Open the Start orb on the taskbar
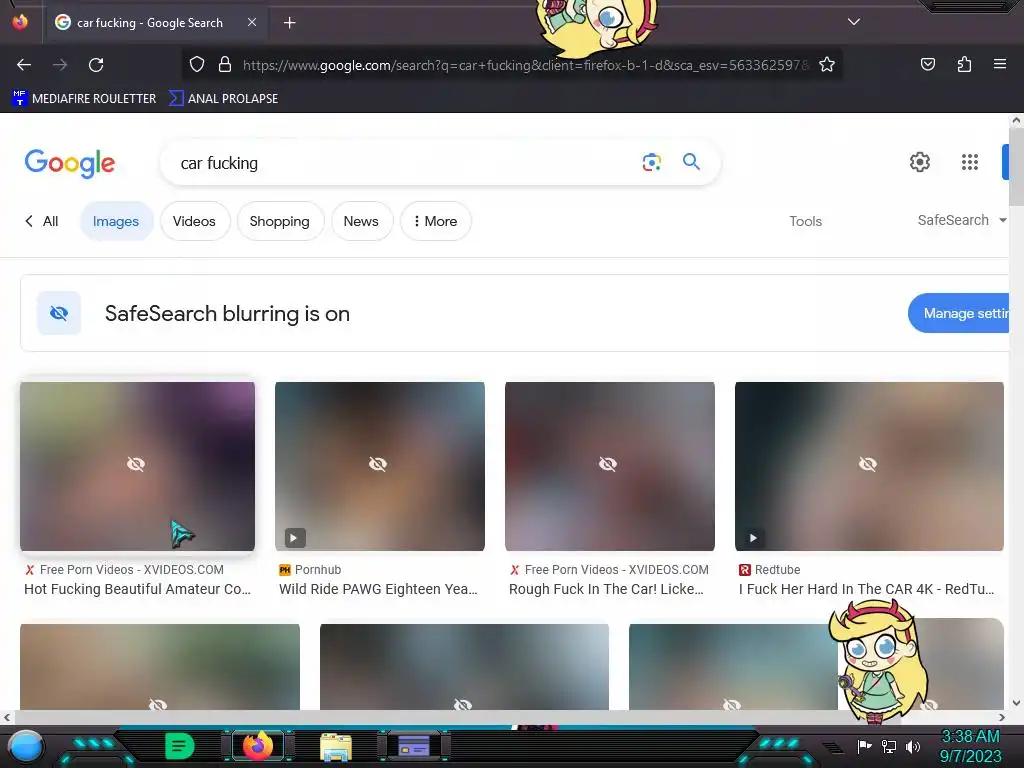Image resolution: width=1024 pixels, height=768 pixels. (26, 746)
